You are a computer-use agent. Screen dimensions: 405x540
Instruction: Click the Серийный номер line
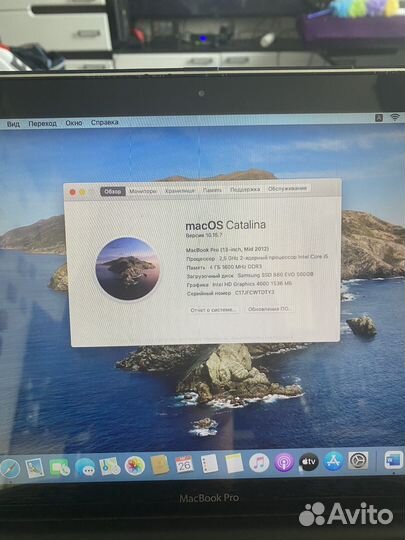231,293
